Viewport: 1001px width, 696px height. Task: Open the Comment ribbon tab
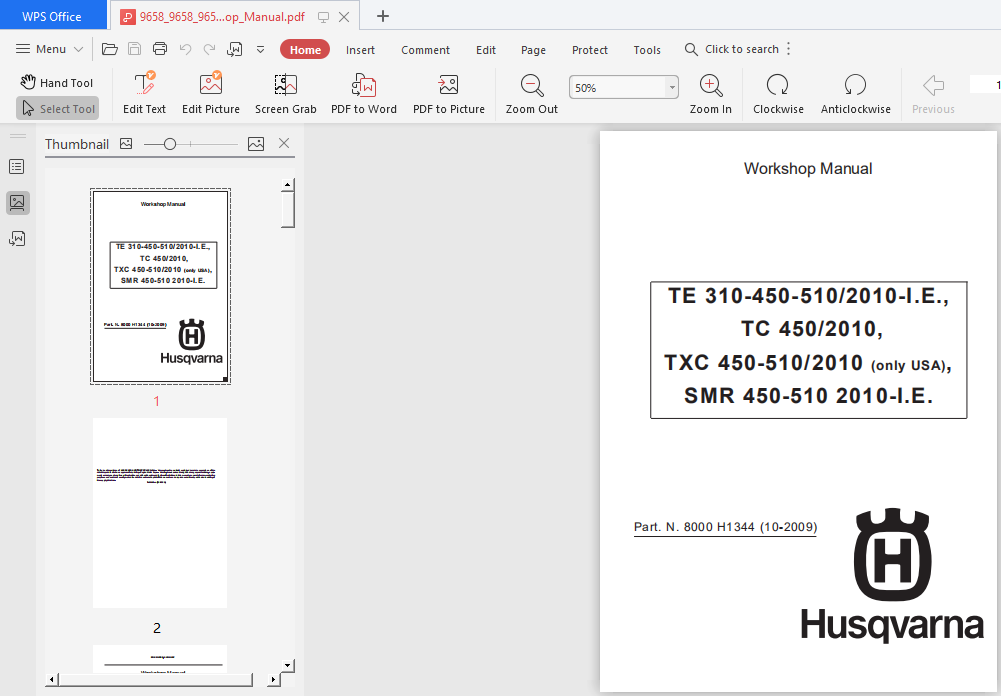(425, 50)
